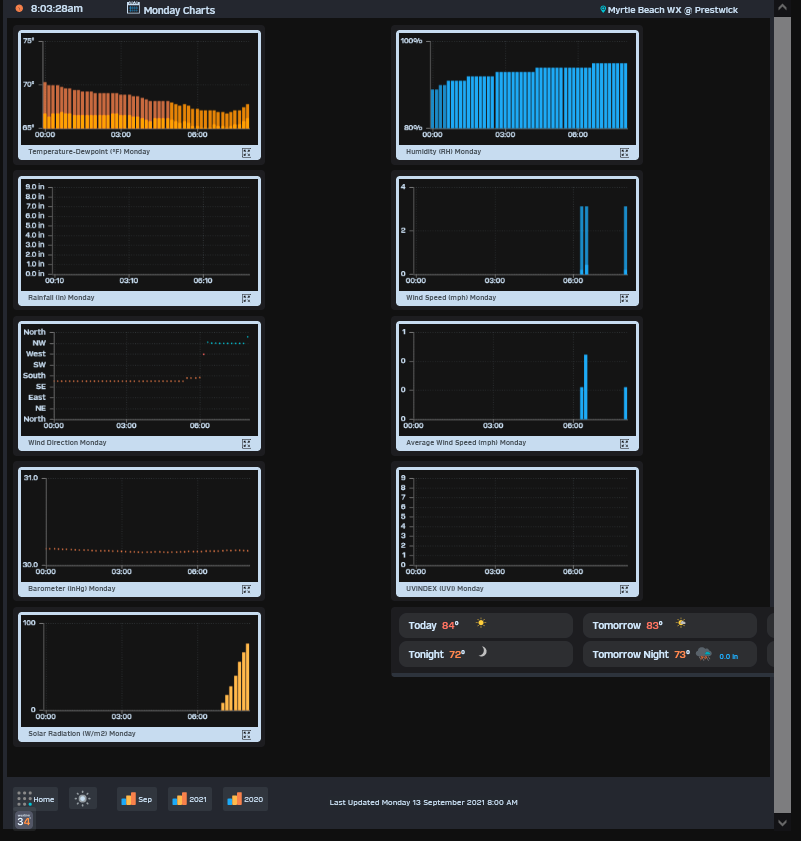This screenshot has height=841, width=801.
Task: Click the rain cloud icon in Tomorrow Night
Action: coord(703,654)
